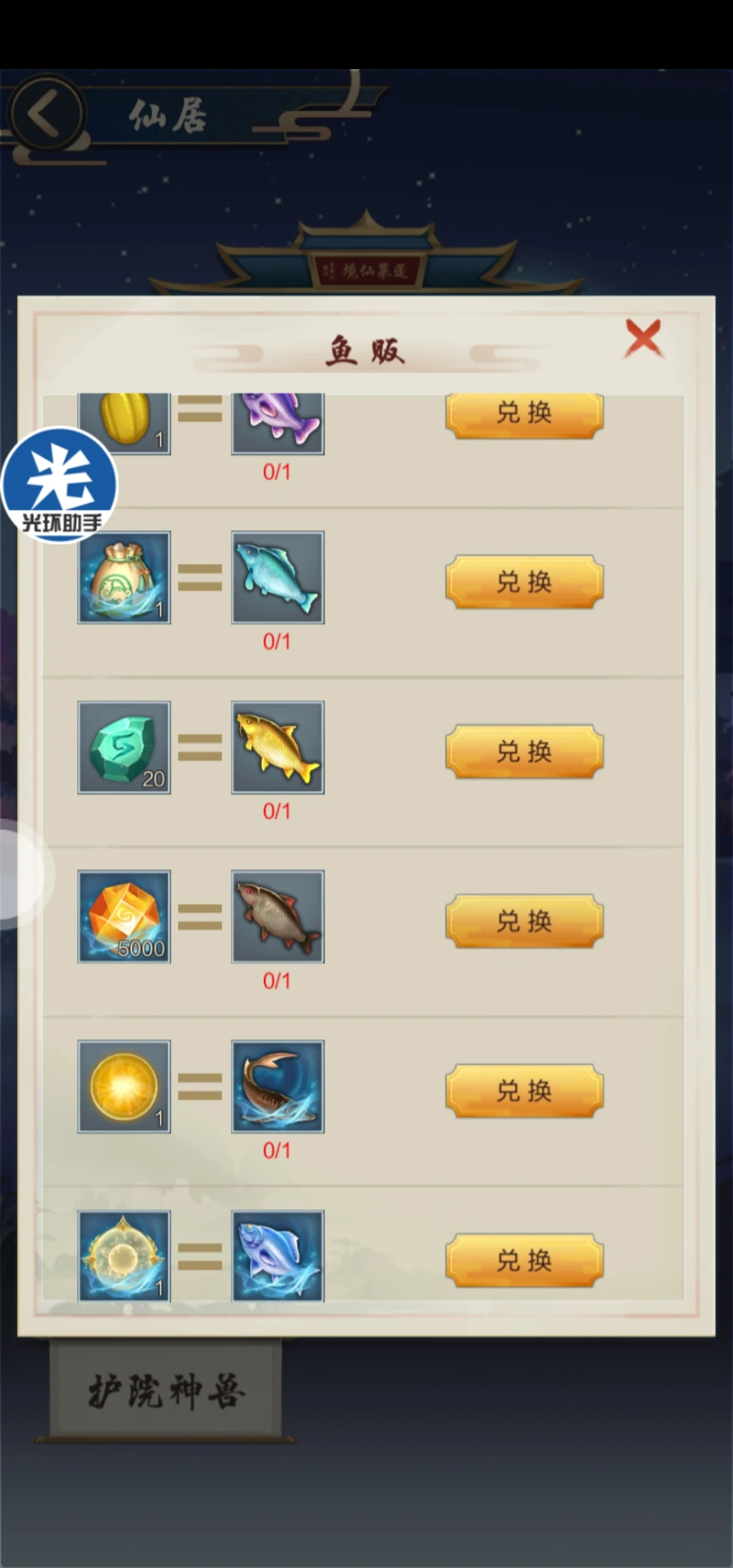Click 兑换 for the golden carp
This screenshot has height=1568, width=733.
pyautogui.click(x=525, y=751)
